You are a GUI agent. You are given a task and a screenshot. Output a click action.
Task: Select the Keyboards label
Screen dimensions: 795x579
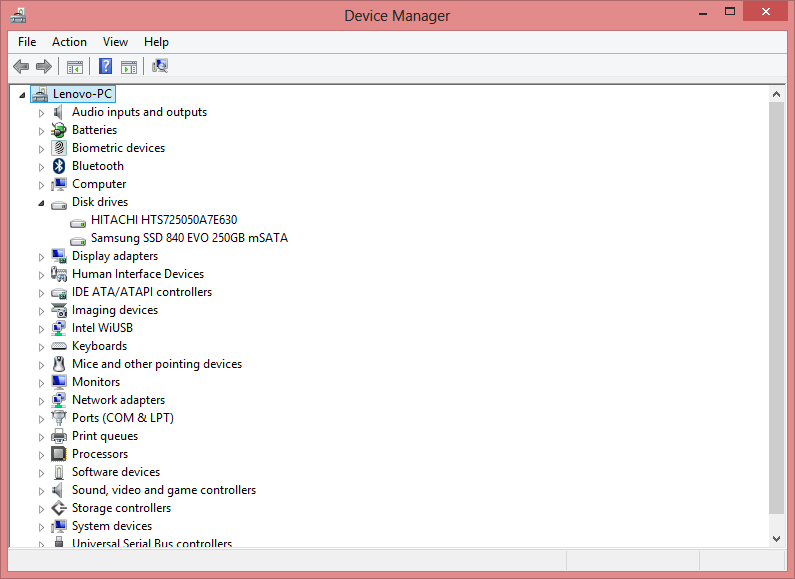[99, 346]
